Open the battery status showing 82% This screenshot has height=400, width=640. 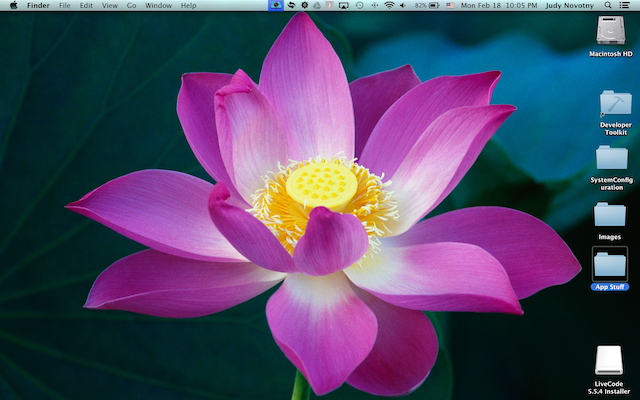(427, 5)
